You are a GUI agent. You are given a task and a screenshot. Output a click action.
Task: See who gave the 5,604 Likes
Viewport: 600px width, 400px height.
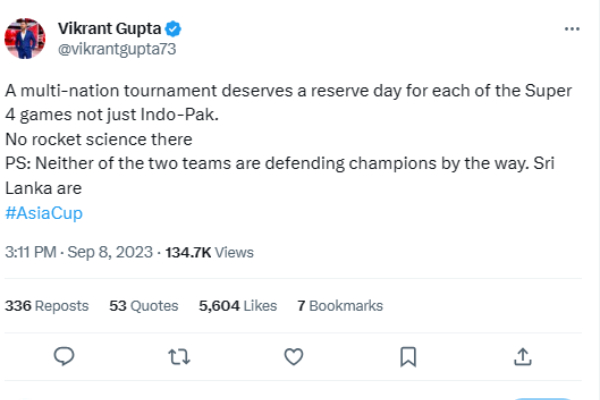pyautogui.click(x=238, y=305)
